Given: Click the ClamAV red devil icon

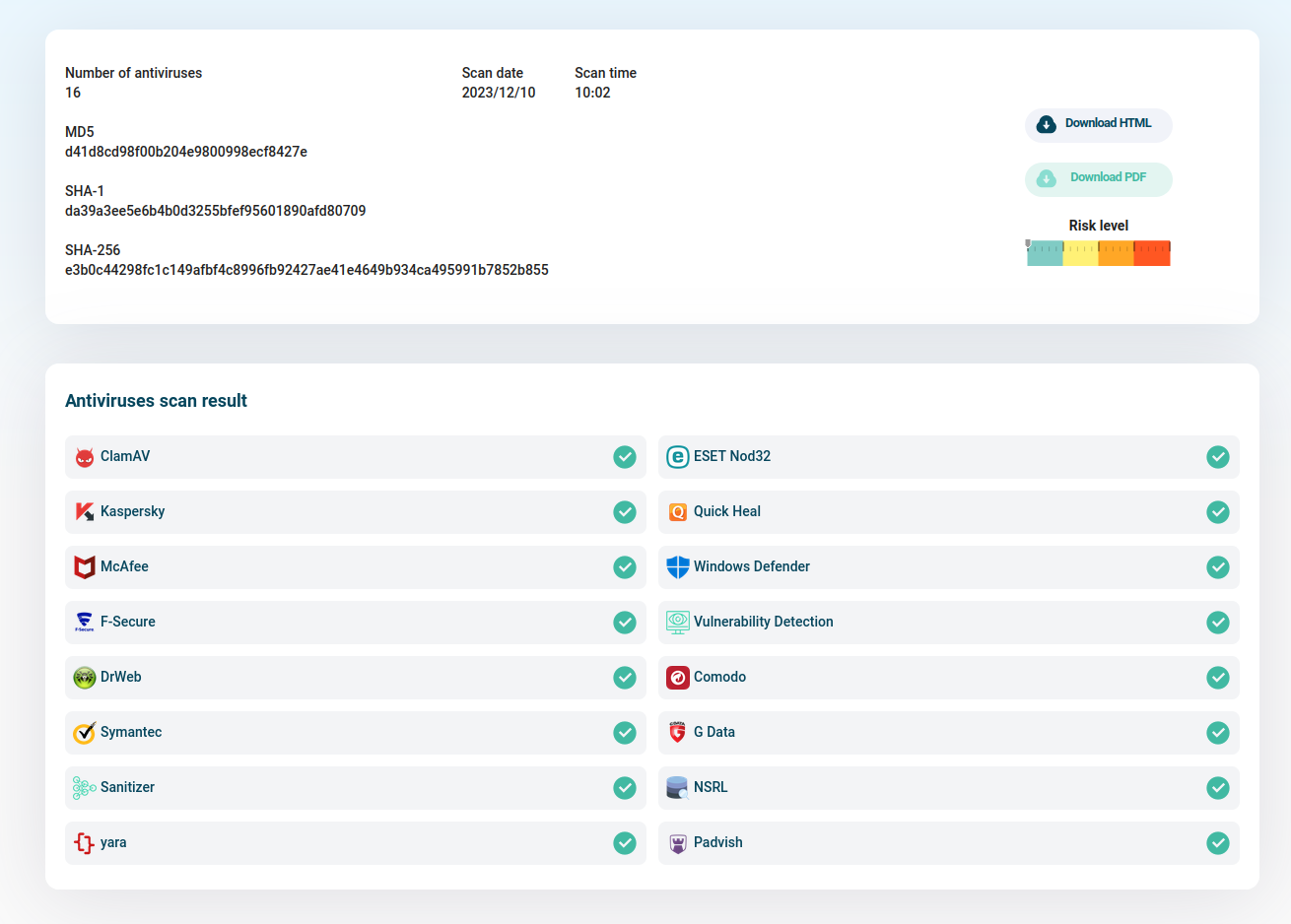Looking at the screenshot, I should point(85,457).
